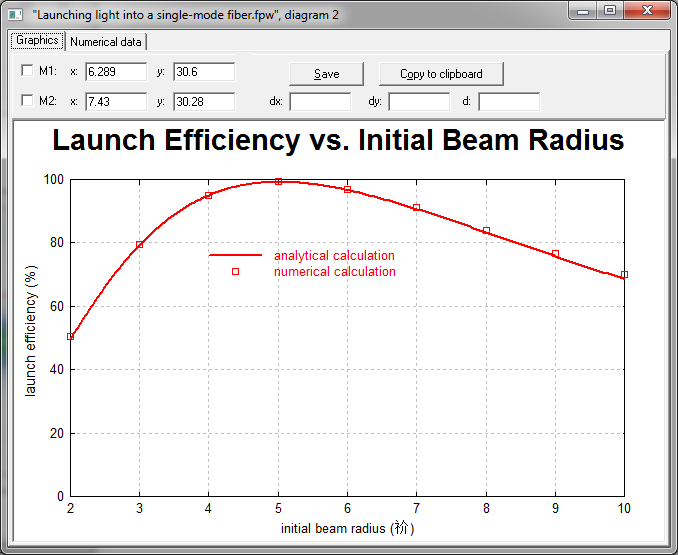Minimize the diagram window
This screenshot has width=678, height=555.
pyautogui.click(x=583, y=10)
